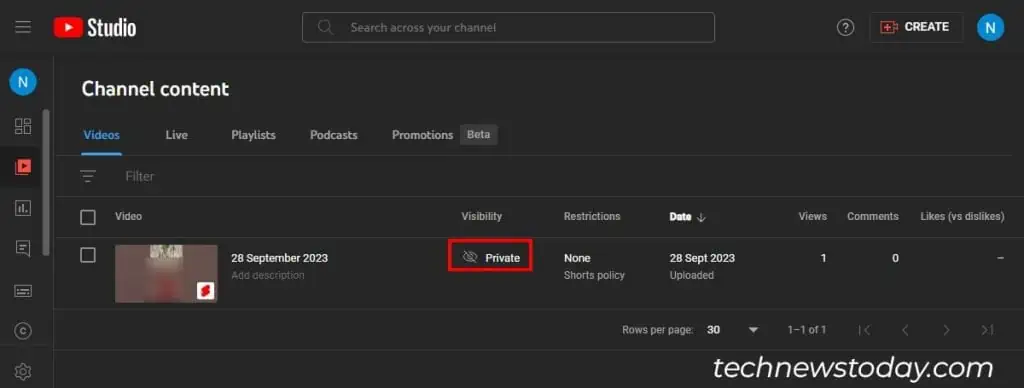Click the crossed-out eye icon
This screenshot has width=1024, height=388.
click(470, 257)
